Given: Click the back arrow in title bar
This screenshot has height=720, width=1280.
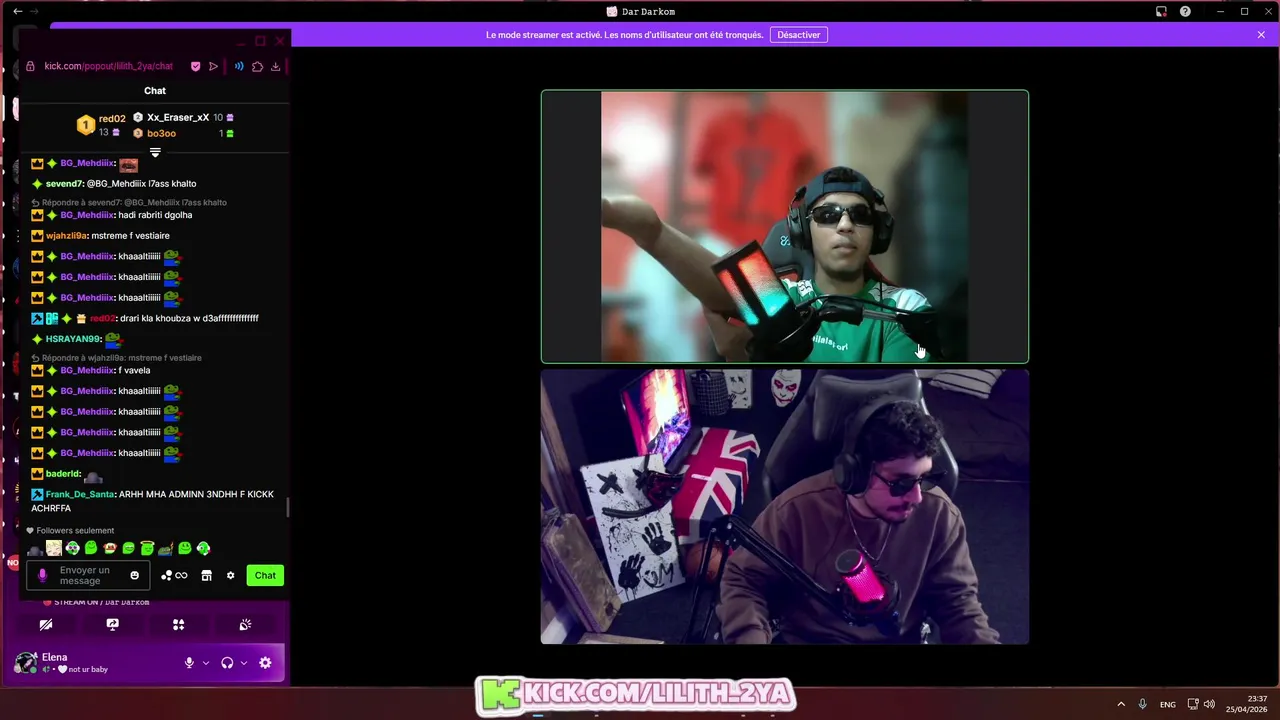Looking at the screenshot, I should (17, 11).
